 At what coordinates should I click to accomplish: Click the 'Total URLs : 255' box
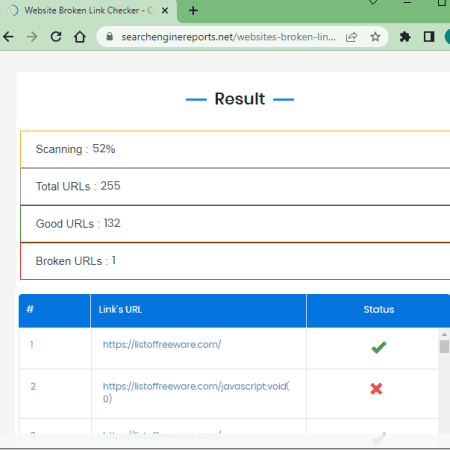235,186
